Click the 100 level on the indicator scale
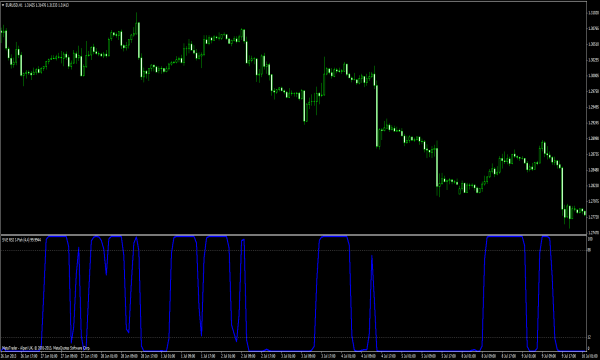Viewport: 600px width, 360px height. point(590,239)
